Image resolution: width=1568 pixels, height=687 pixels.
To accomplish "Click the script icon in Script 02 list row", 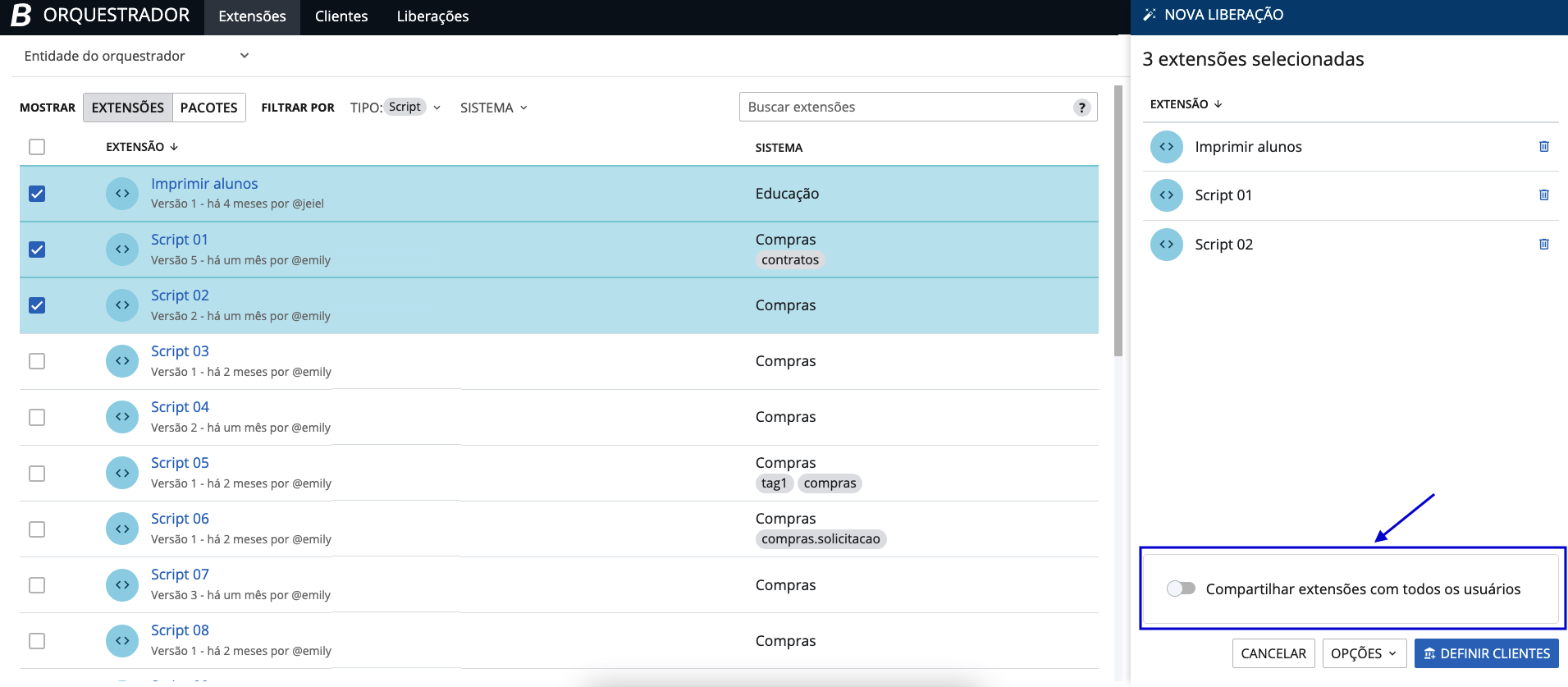I will tap(122, 305).
